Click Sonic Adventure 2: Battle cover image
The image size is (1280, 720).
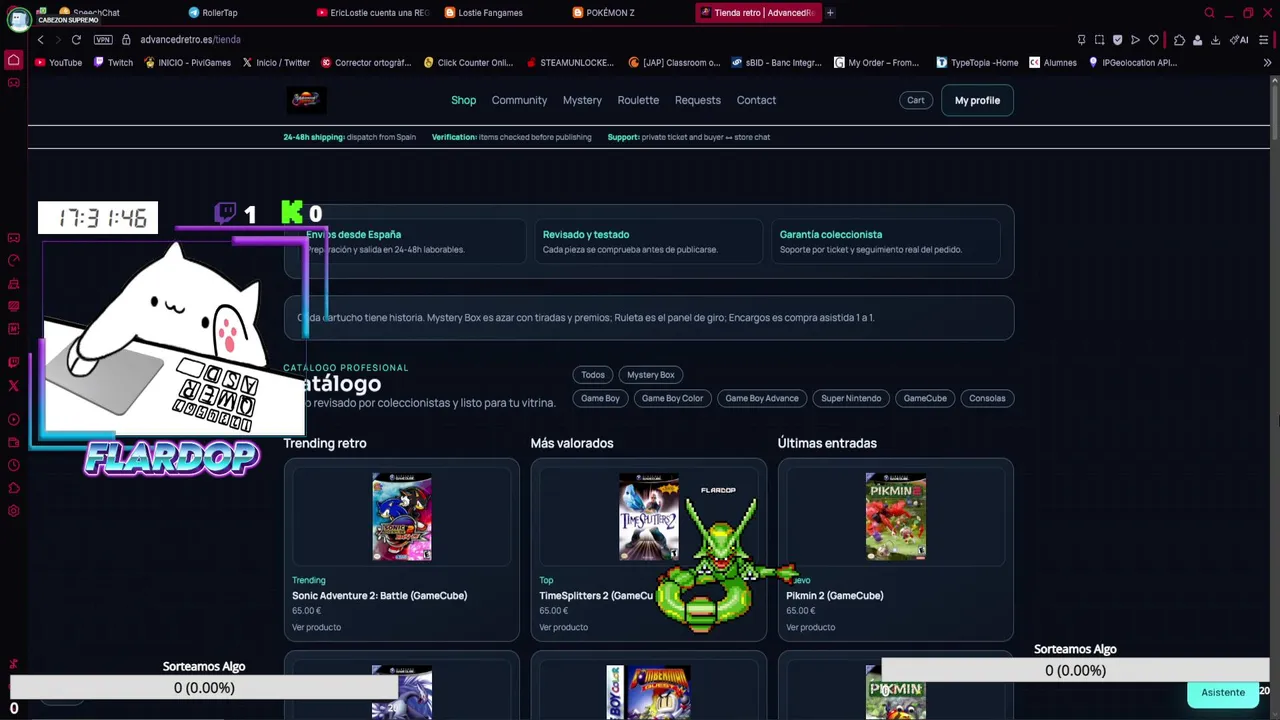[x=402, y=517]
